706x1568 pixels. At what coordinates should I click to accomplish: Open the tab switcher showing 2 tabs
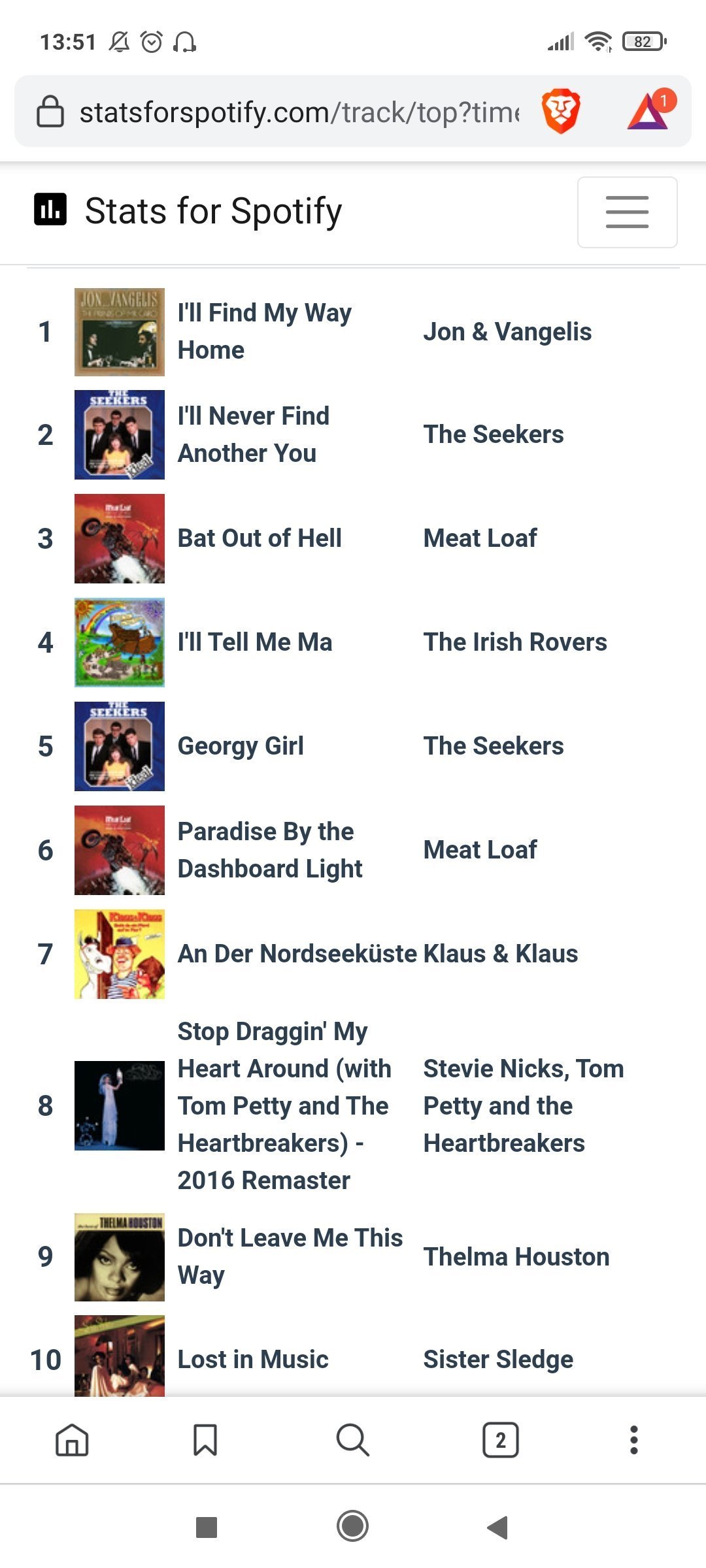pos(501,1440)
